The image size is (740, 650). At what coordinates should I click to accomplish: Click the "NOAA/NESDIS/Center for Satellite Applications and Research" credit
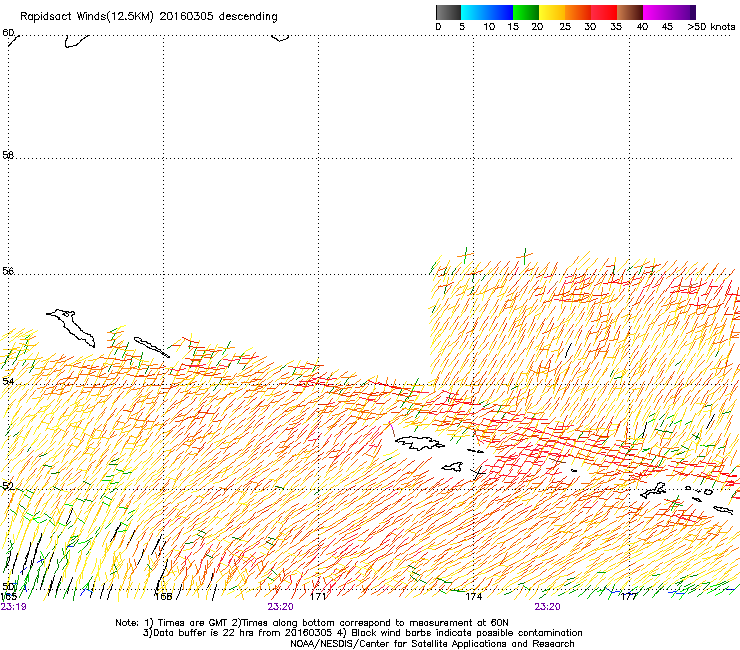(432, 644)
